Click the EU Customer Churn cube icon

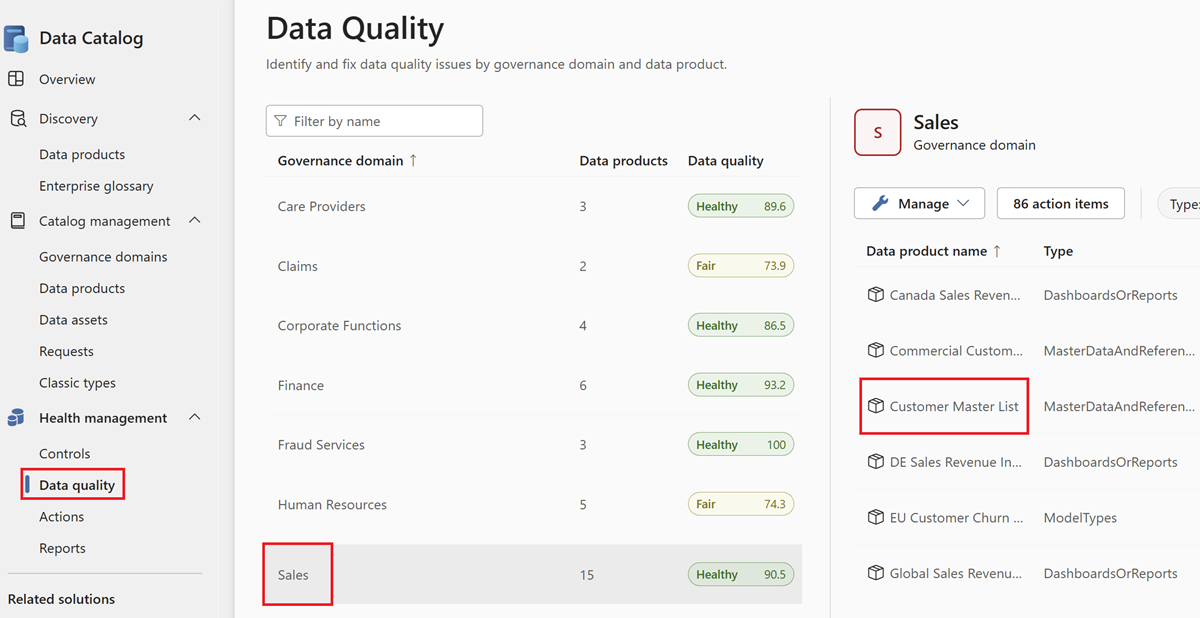point(876,517)
